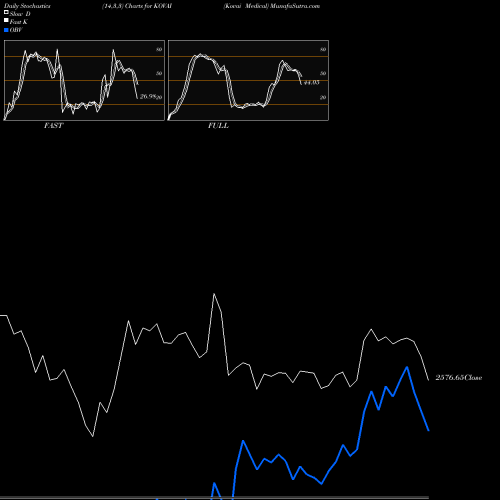Click the 50 axis label in FAST chart

tap(159, 73)
